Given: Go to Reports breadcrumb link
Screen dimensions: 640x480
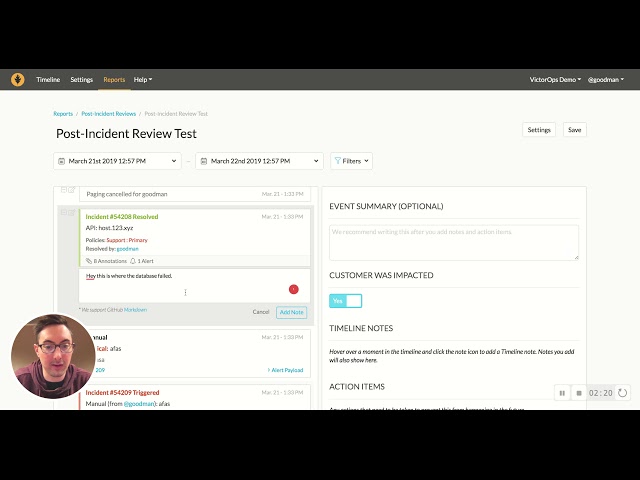Looking at the screenshot, I should click(x=63, y=114).
